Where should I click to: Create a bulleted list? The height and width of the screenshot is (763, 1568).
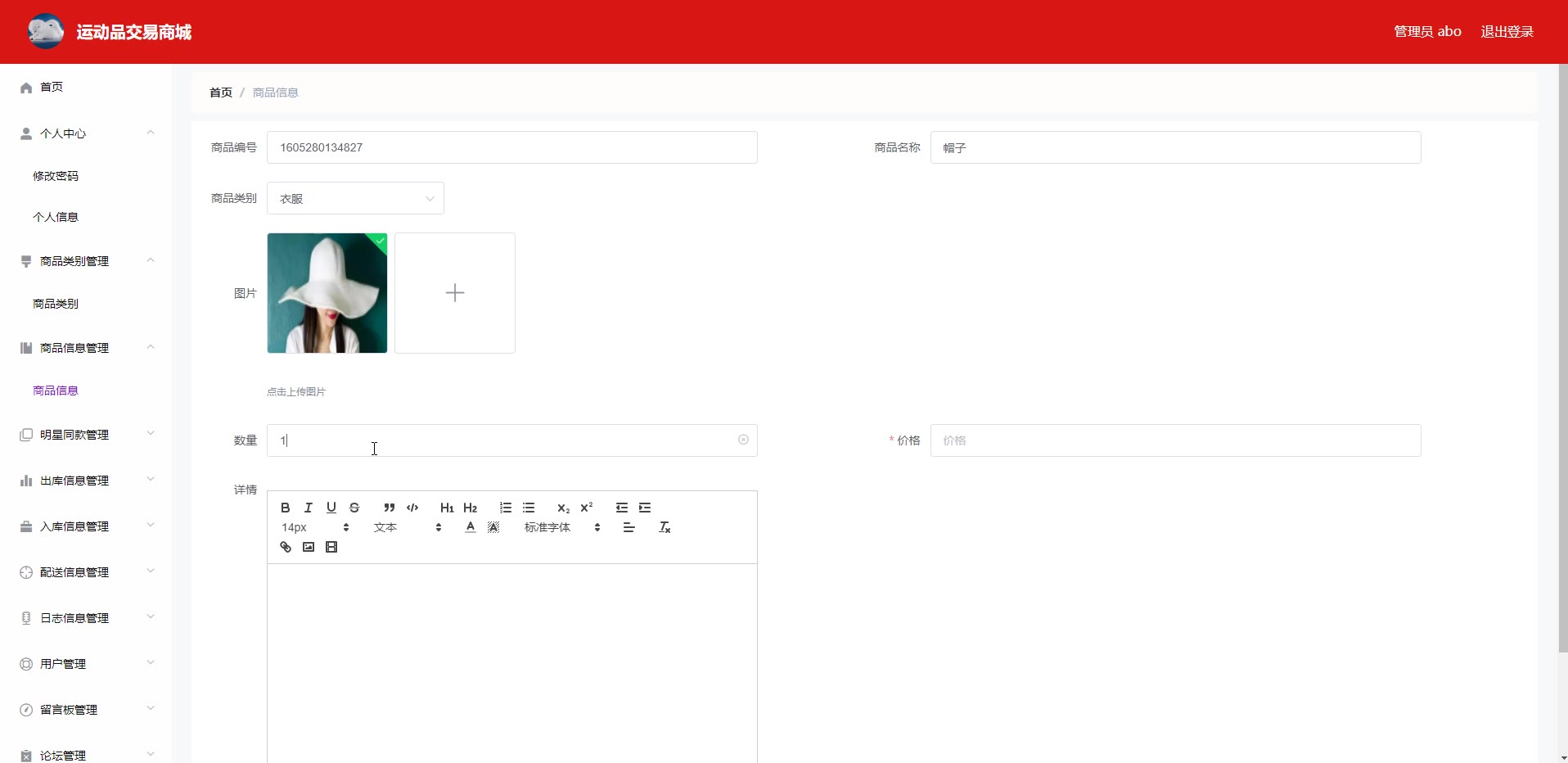(529, 508)
